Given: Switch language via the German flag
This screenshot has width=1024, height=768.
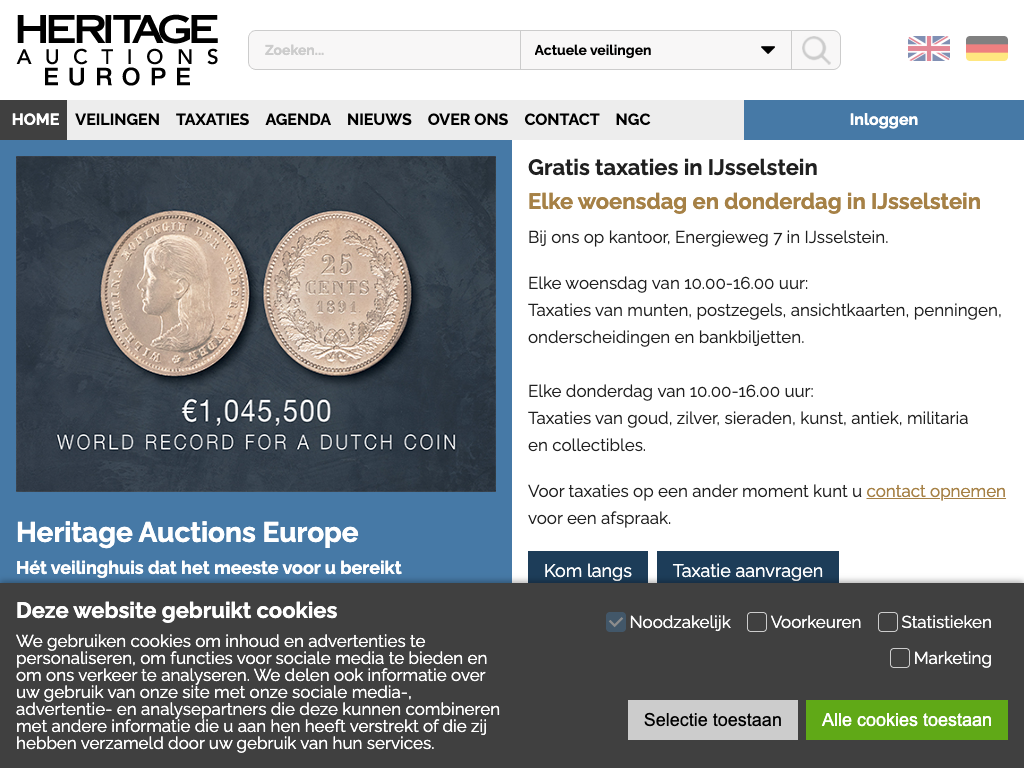Looking at the screenshot, I should [986, 49].
